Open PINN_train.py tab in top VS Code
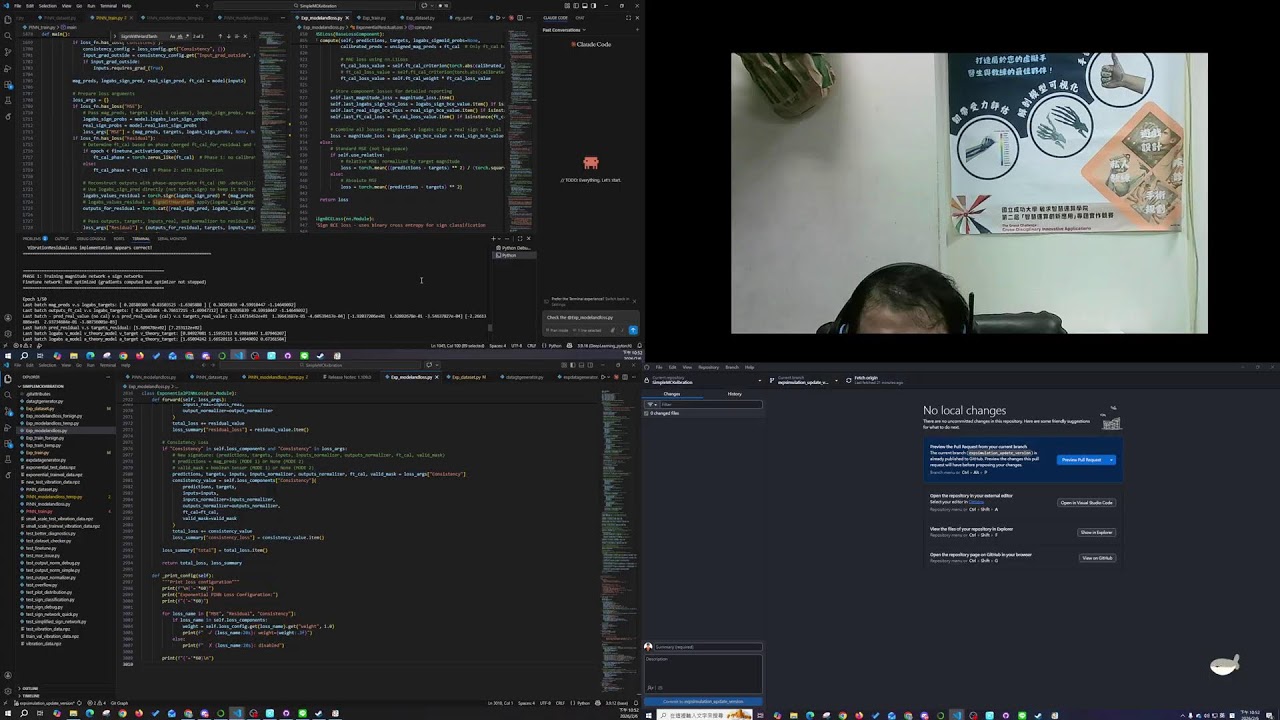 pyautogui.click(x=110, y=18)
